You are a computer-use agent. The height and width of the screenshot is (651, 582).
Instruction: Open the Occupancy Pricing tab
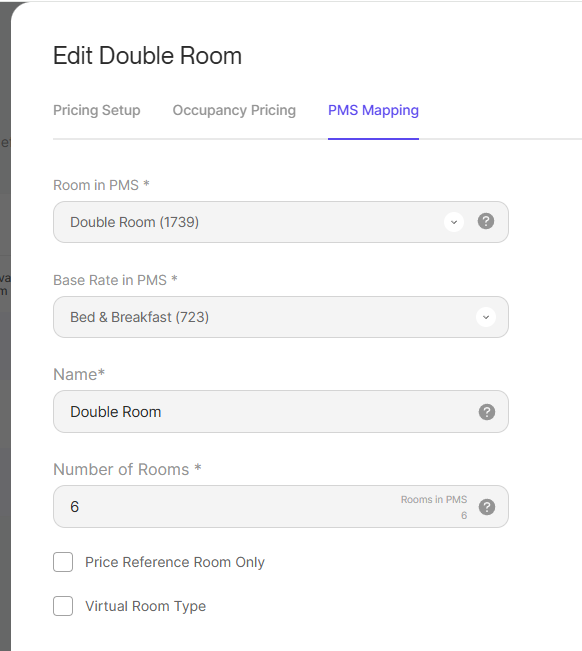pyautogui.click(x=234, y=110)
